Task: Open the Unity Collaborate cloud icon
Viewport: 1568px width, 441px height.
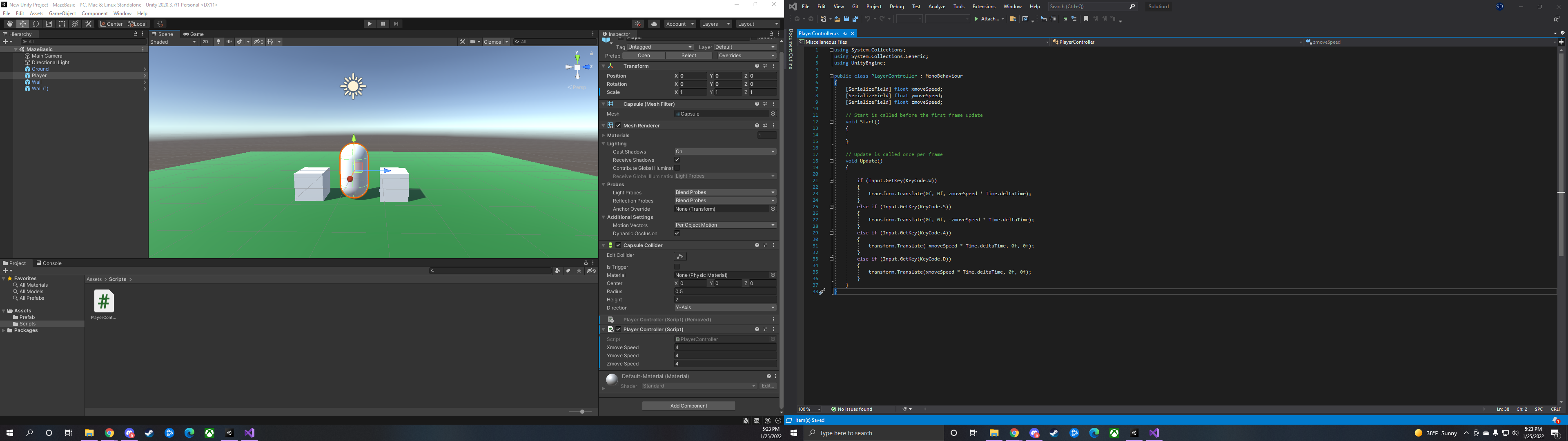Action: point(654,24)
